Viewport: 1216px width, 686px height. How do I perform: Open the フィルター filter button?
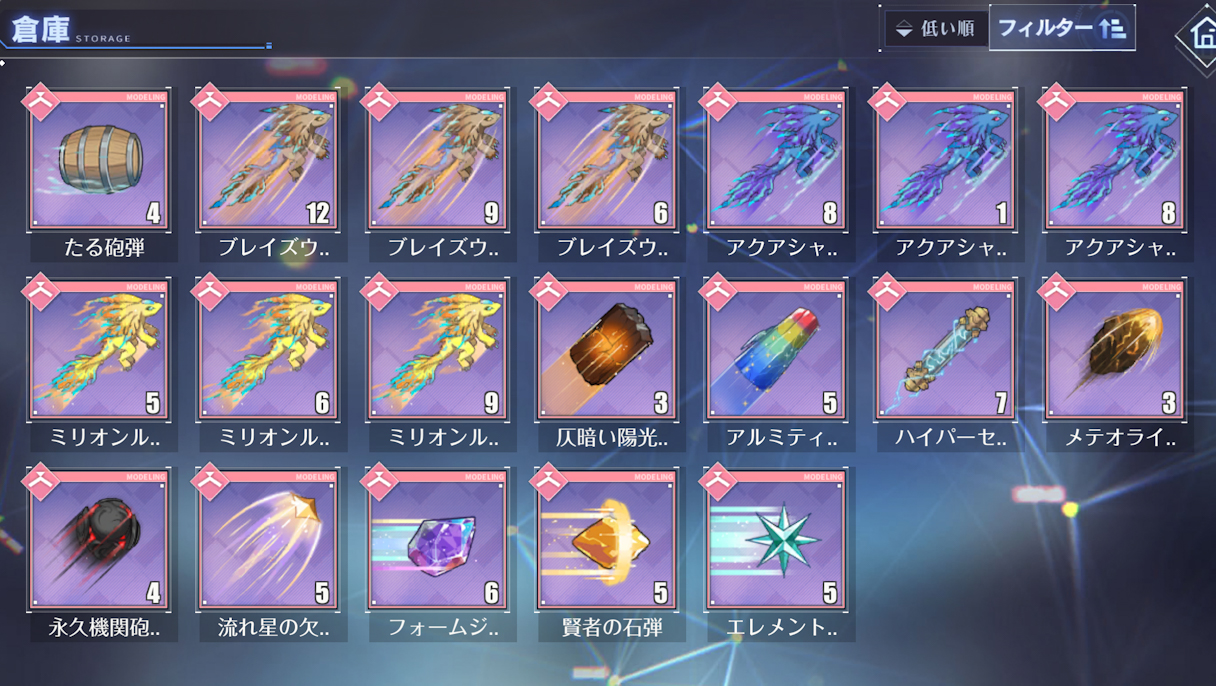[1062, 28]
